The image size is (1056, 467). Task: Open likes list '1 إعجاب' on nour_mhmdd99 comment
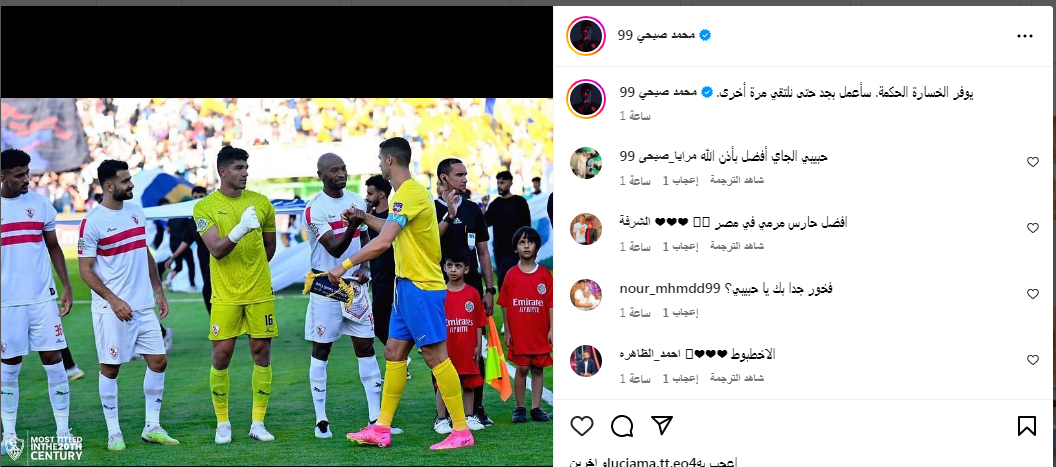point(681,313)
